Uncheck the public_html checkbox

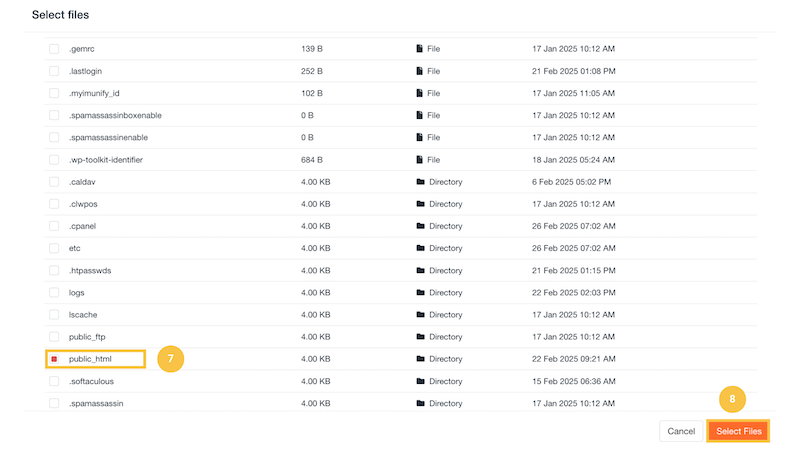54,359
